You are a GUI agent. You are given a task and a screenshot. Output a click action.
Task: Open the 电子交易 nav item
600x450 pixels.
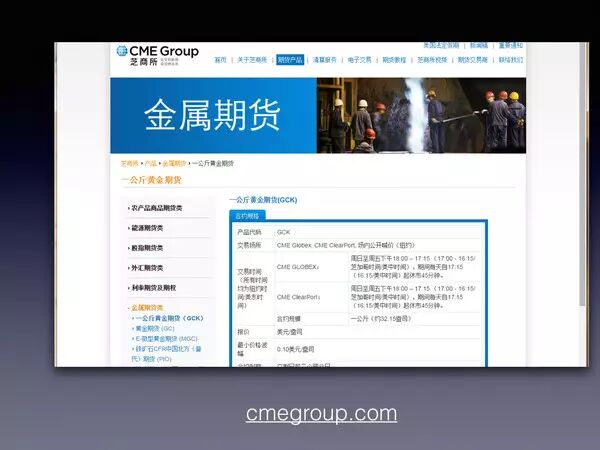coord(359,60)
